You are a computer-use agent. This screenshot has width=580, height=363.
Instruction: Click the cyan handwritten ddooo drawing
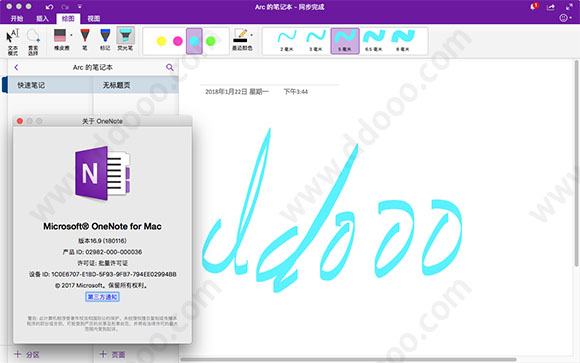pos(332,210)
